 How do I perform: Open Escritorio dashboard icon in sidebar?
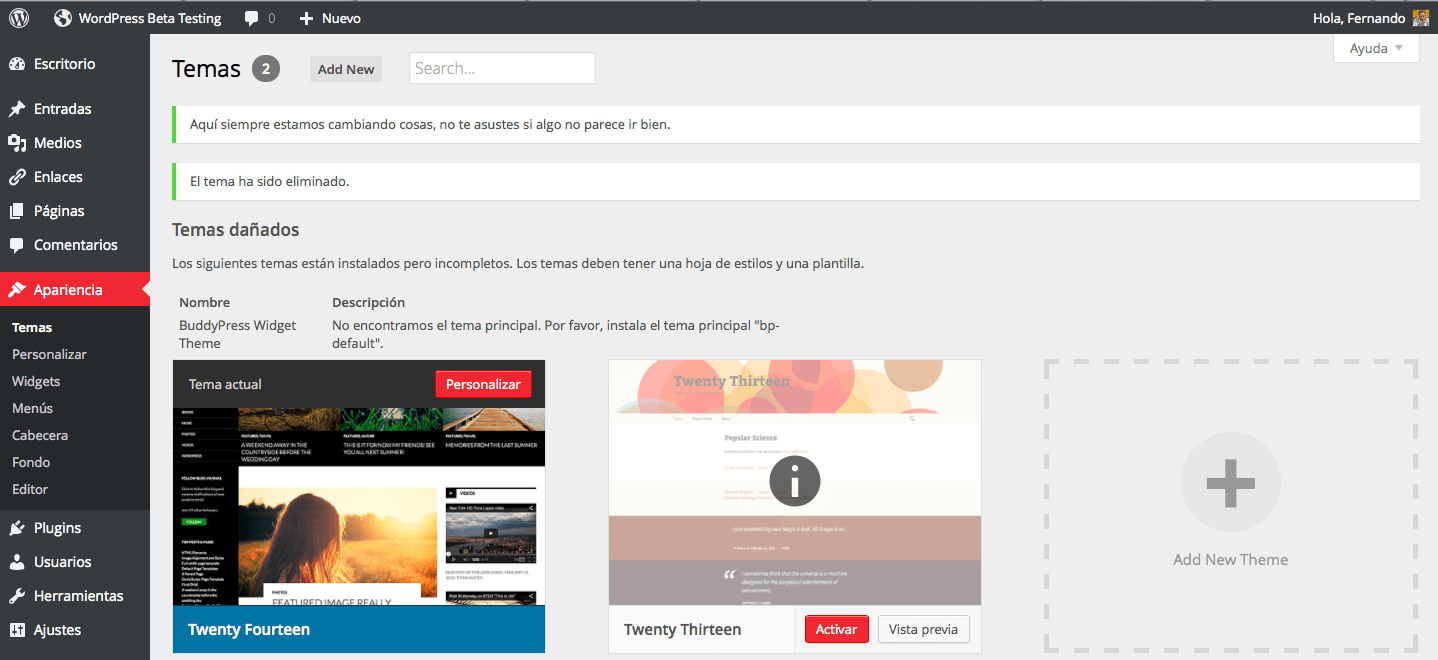click(x=17, y=64)
